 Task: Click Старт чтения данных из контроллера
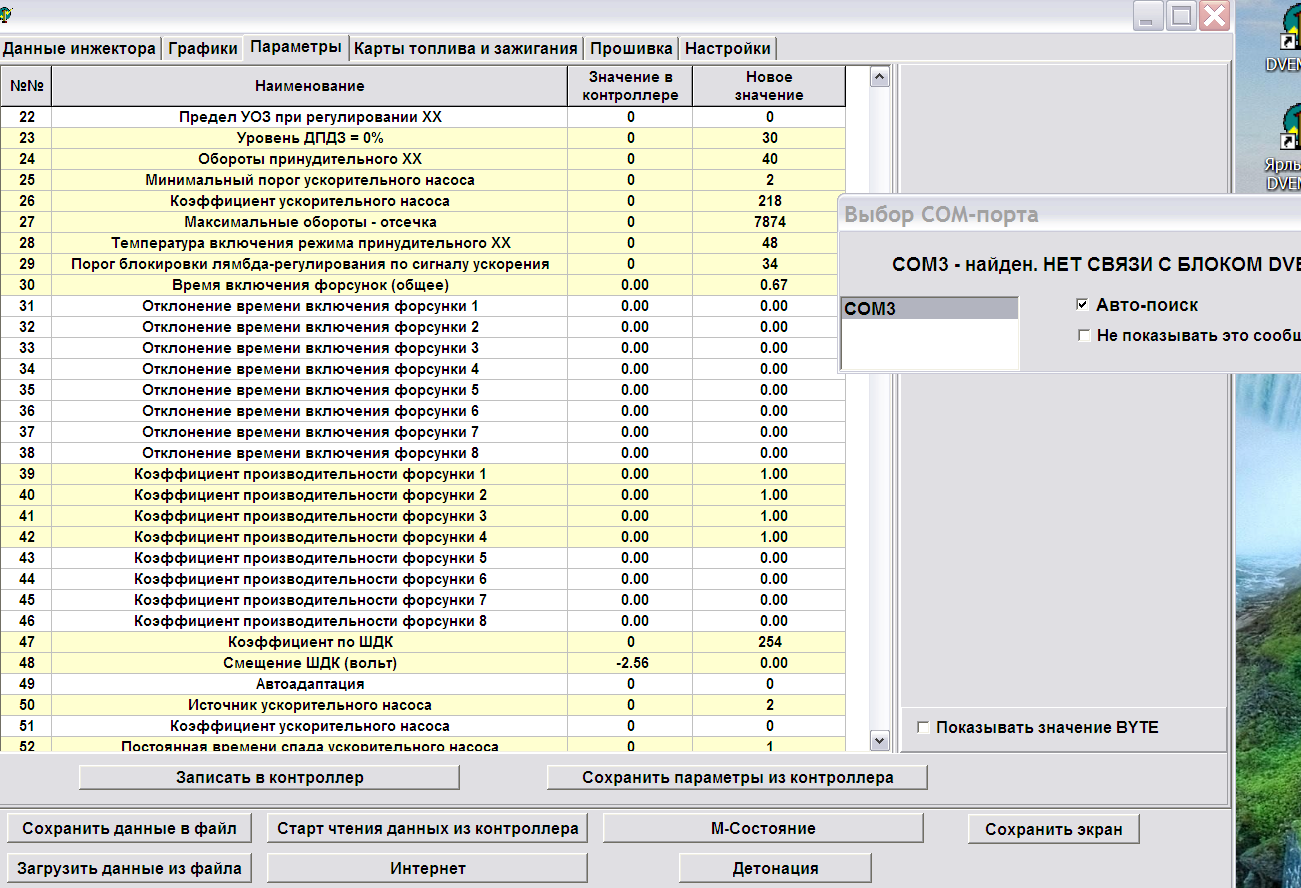click(427, 828)
